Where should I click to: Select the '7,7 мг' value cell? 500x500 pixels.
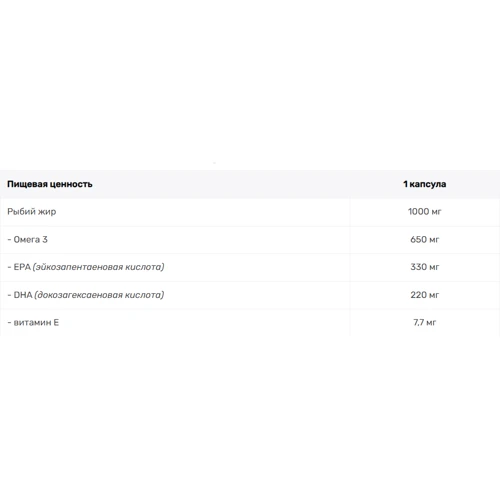pos(424,322)
